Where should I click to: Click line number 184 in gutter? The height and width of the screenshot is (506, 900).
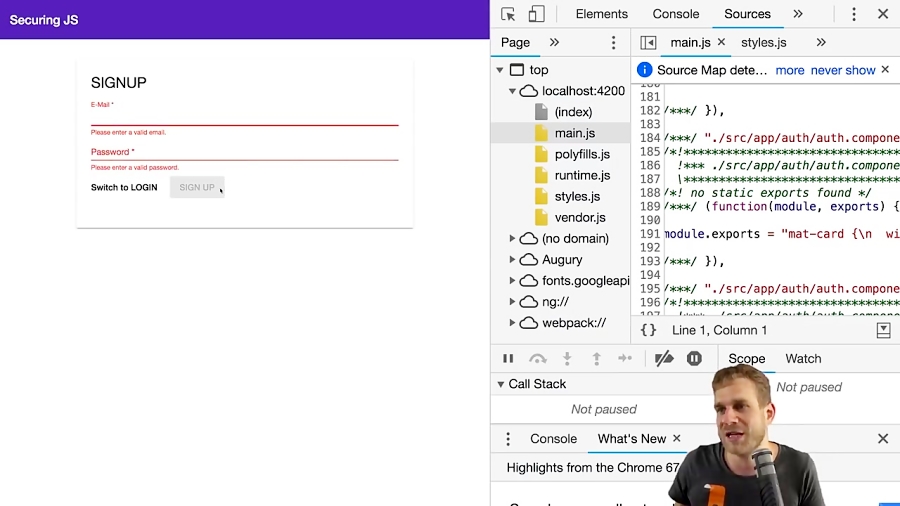pos(650,138)
